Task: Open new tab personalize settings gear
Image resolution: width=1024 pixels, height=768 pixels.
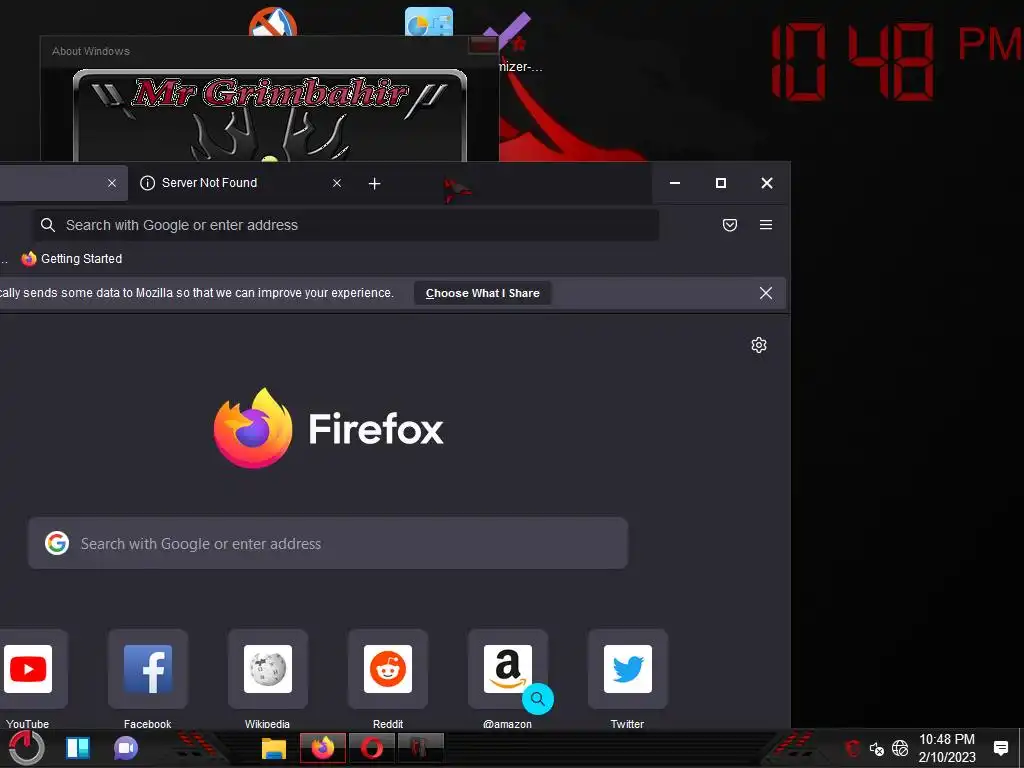Action: (759, 345)
